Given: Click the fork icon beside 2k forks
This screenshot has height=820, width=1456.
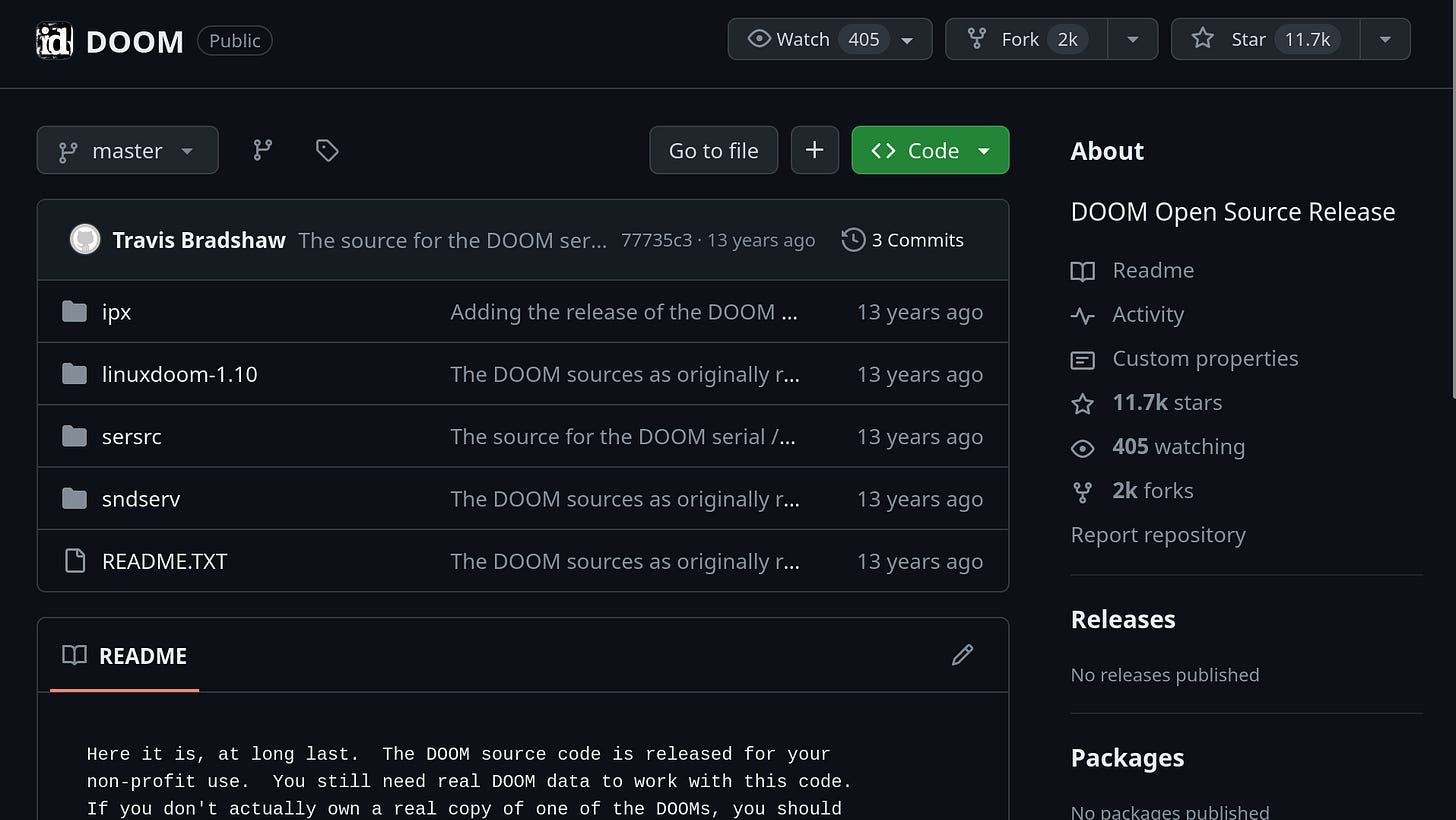Looking at the screenshot, I should click(1083, 491).
